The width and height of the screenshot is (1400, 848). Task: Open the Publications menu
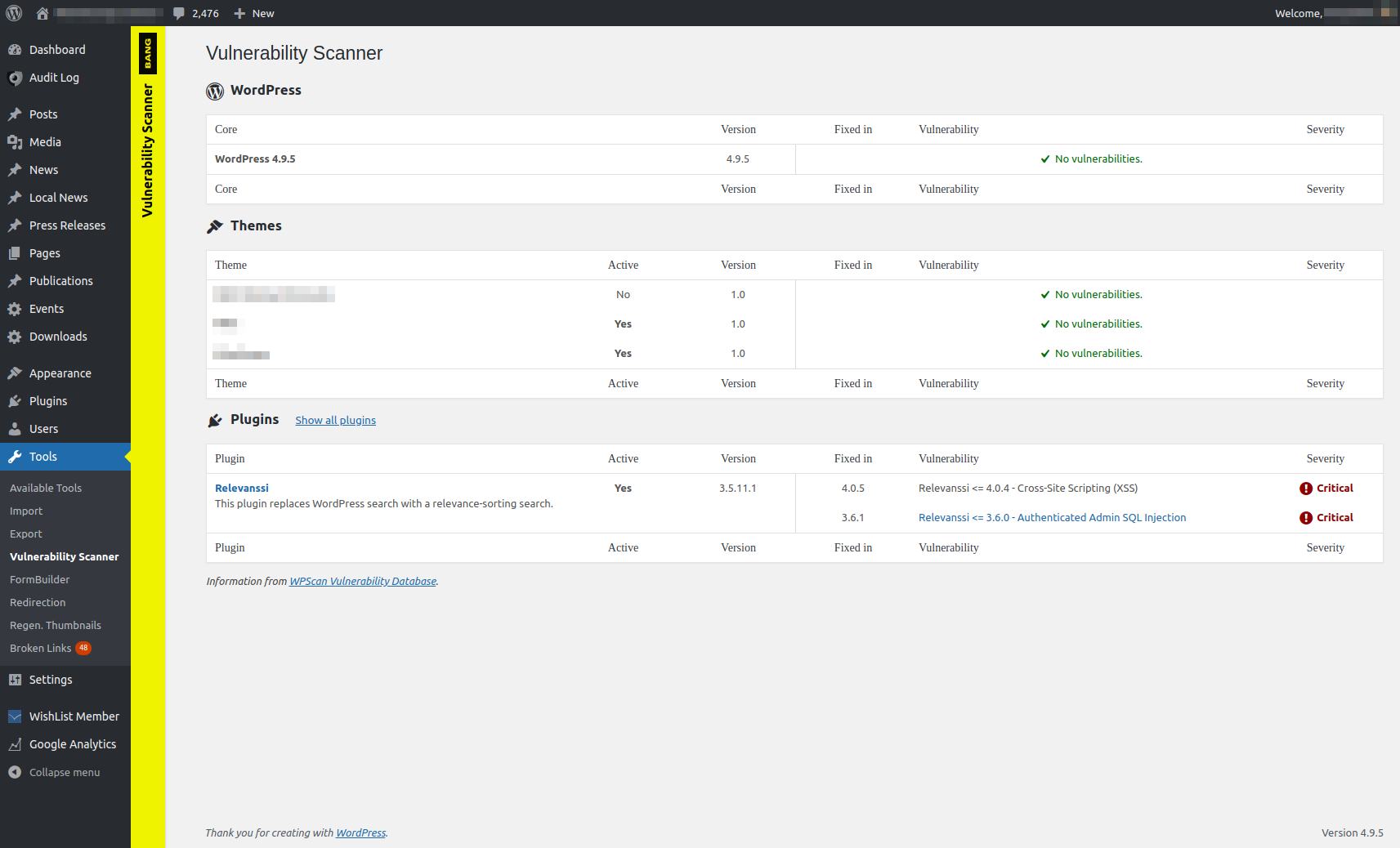pyautogui.click(x=65, y=281)
